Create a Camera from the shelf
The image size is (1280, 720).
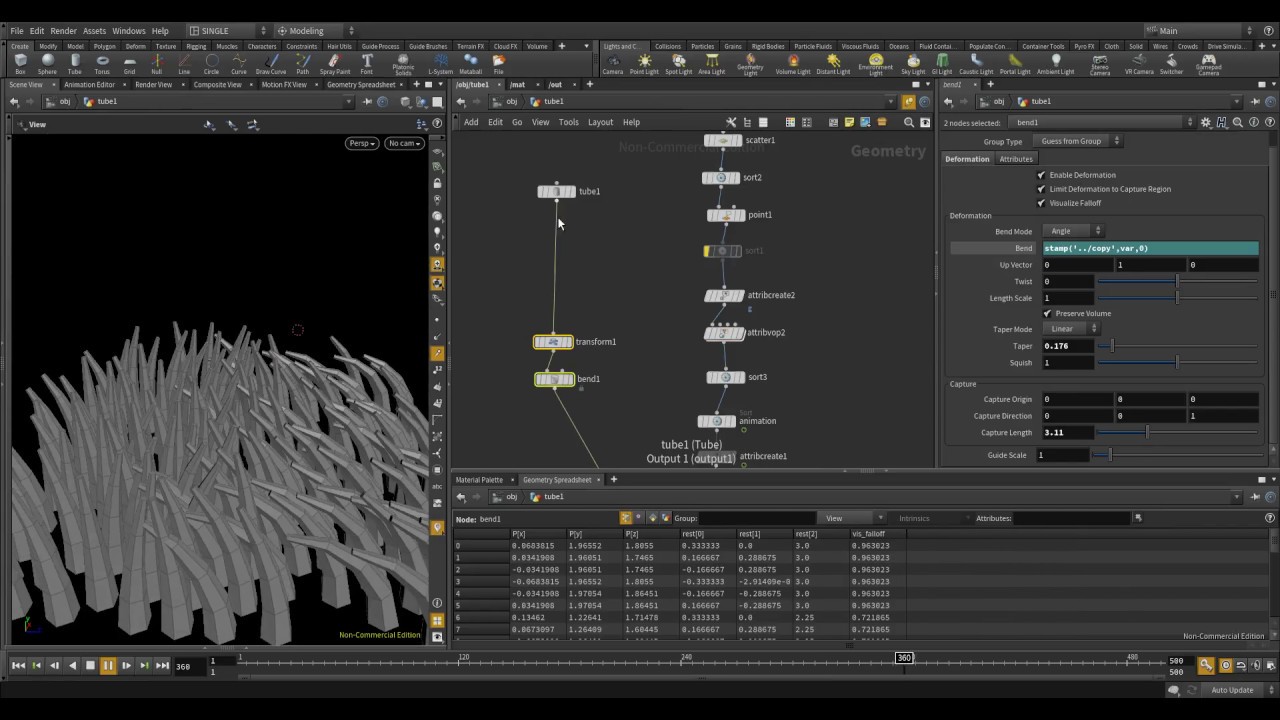[612, 64]
